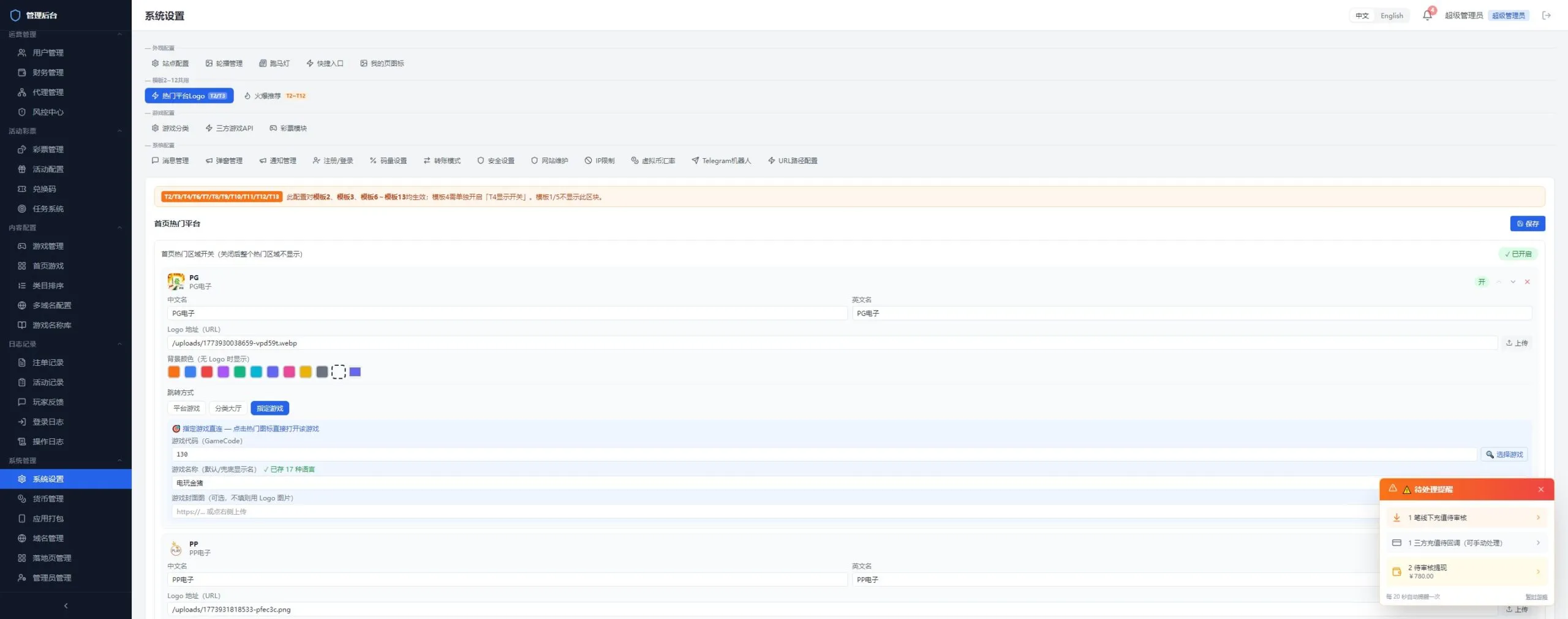Open 游戏管理 in the sidebar

click(x=66, y=246)
